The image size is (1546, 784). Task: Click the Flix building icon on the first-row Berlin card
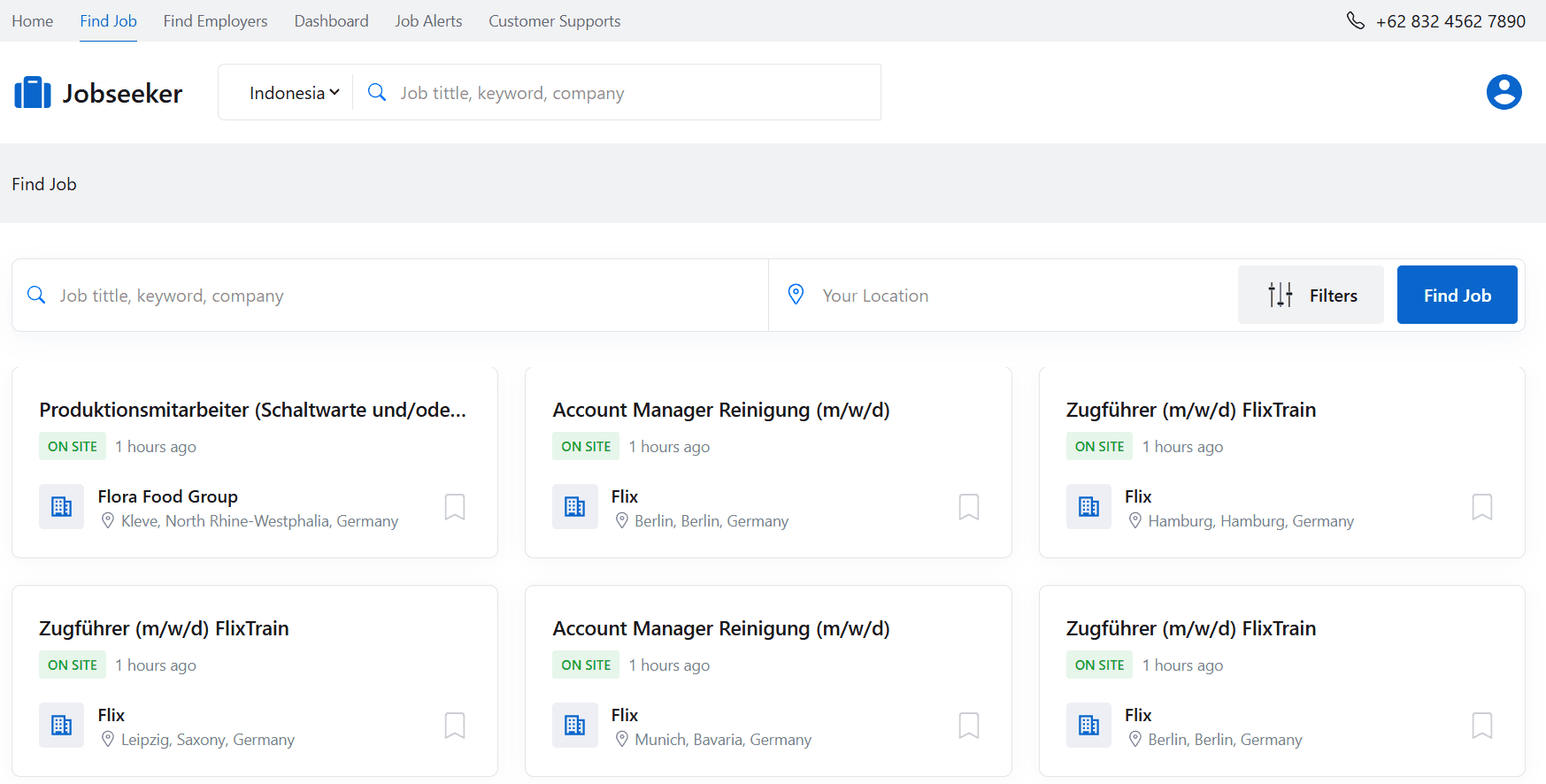575,507
